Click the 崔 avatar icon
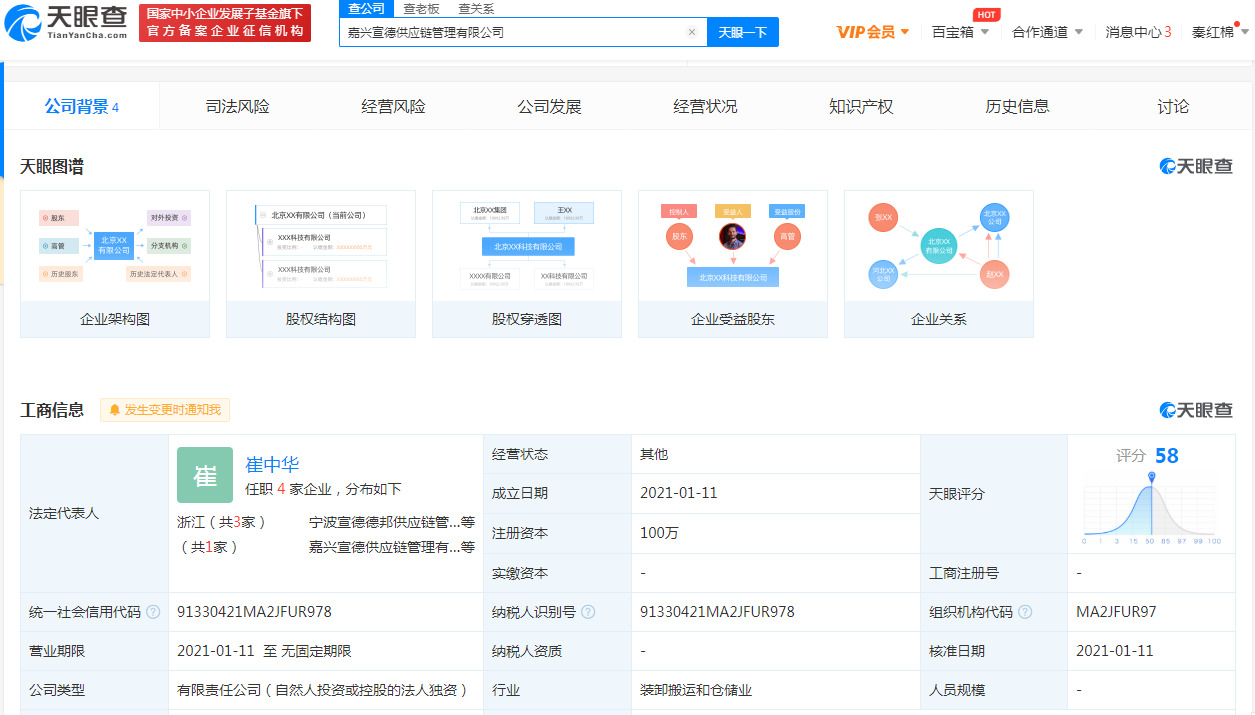Image resolution: width=1255 pixels, height=715 pixels. point(205,475)
